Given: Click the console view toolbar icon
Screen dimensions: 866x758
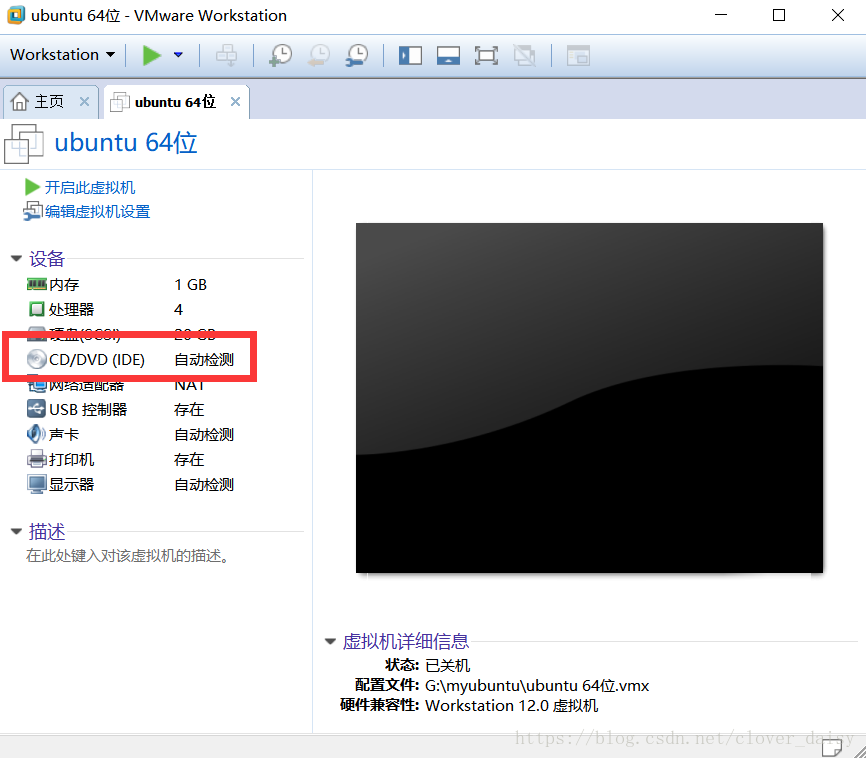Looking at the screenshot, I should point(578,55).
